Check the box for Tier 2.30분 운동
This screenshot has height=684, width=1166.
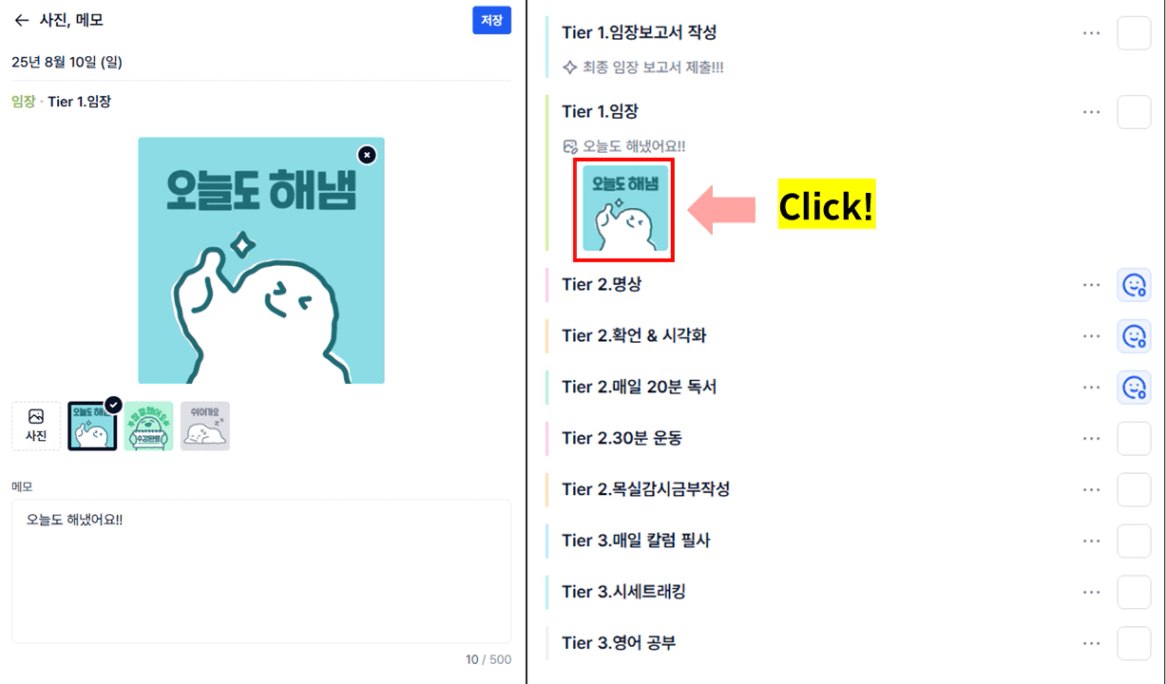(x=1134, y=439)
